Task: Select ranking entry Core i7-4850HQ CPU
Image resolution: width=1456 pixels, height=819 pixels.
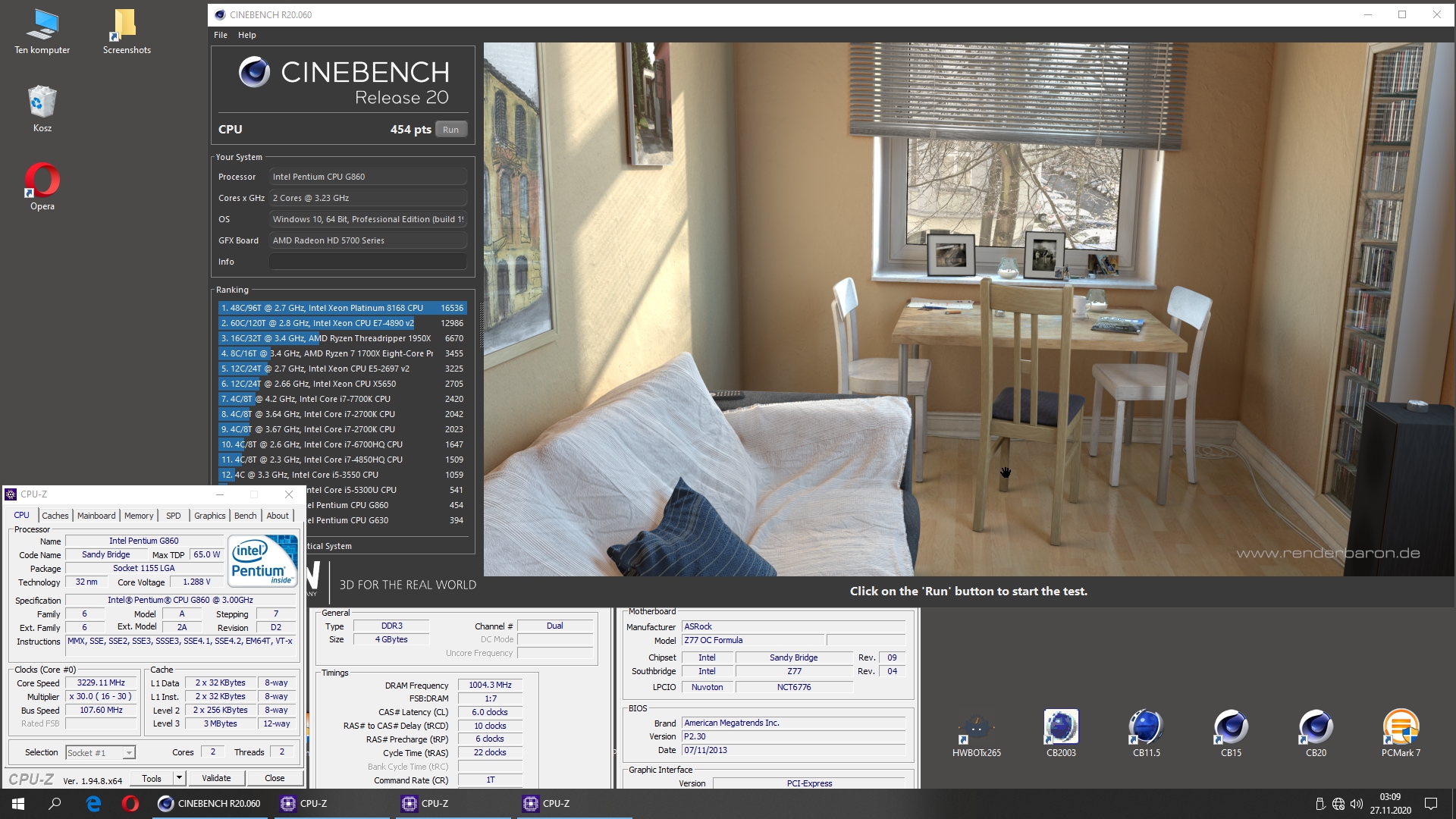Action: pyautogui.click(x=342, y=460)
